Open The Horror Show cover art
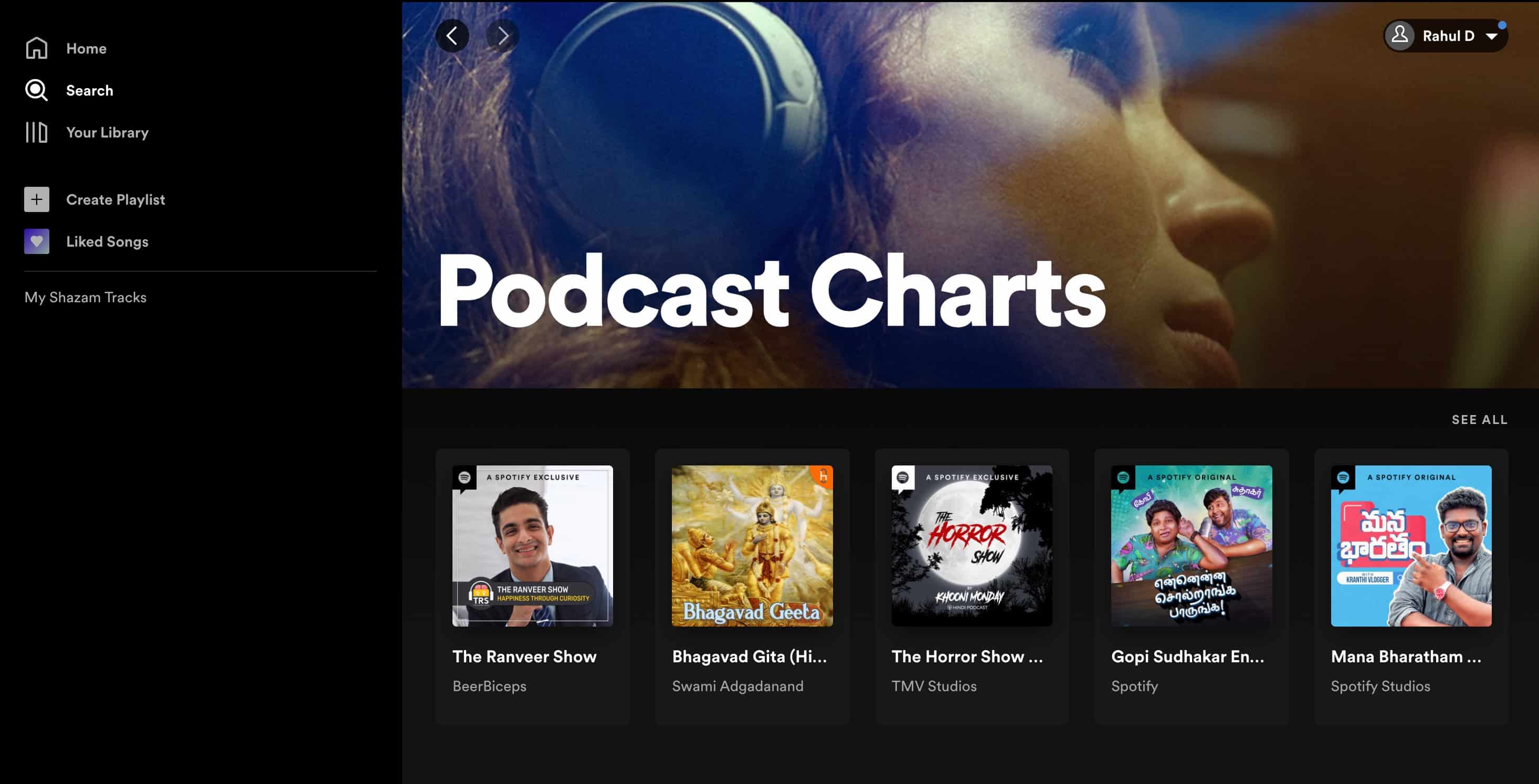Image resolution: width=1539 pixels, height=784 pixels. 972,546
